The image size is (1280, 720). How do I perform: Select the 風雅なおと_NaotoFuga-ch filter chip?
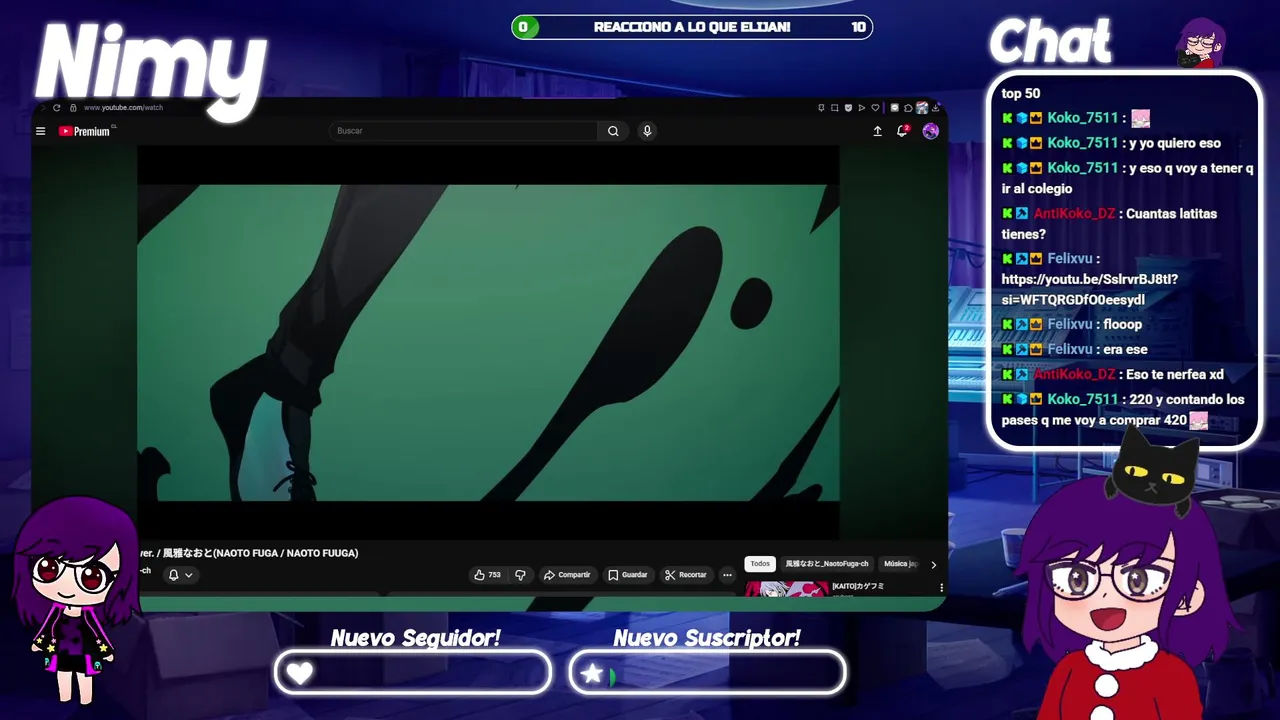tap(827, 564)
